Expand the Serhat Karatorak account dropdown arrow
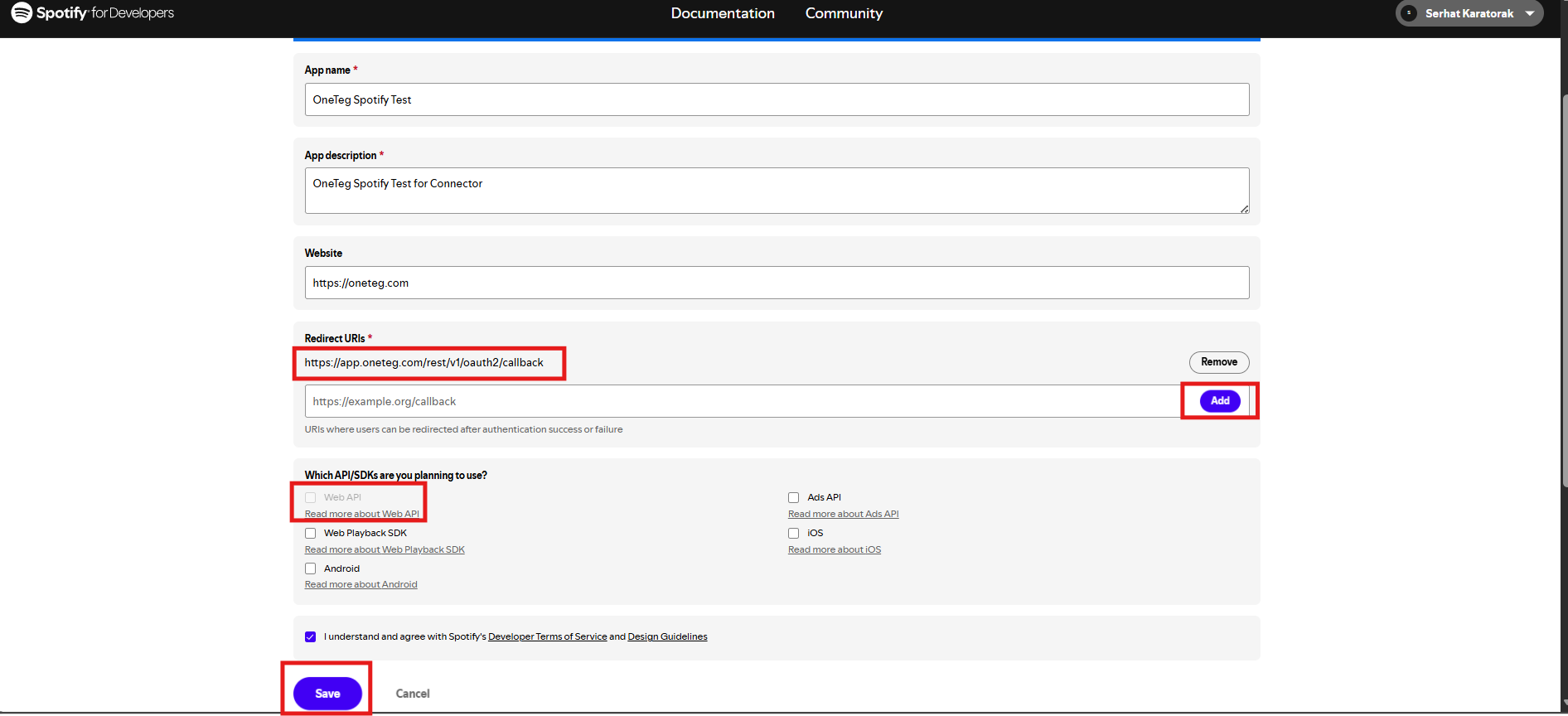The height and width of the screenshot is (716, 1568). click(x=1530, y=13)
